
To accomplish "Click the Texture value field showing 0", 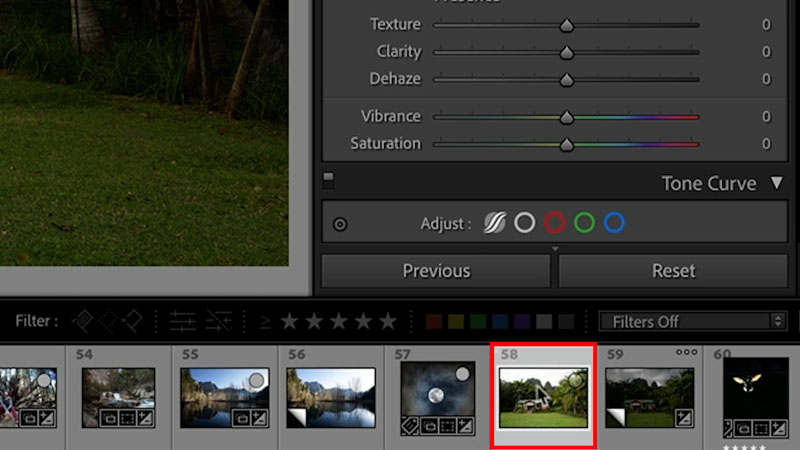I will tap(766, 24).
